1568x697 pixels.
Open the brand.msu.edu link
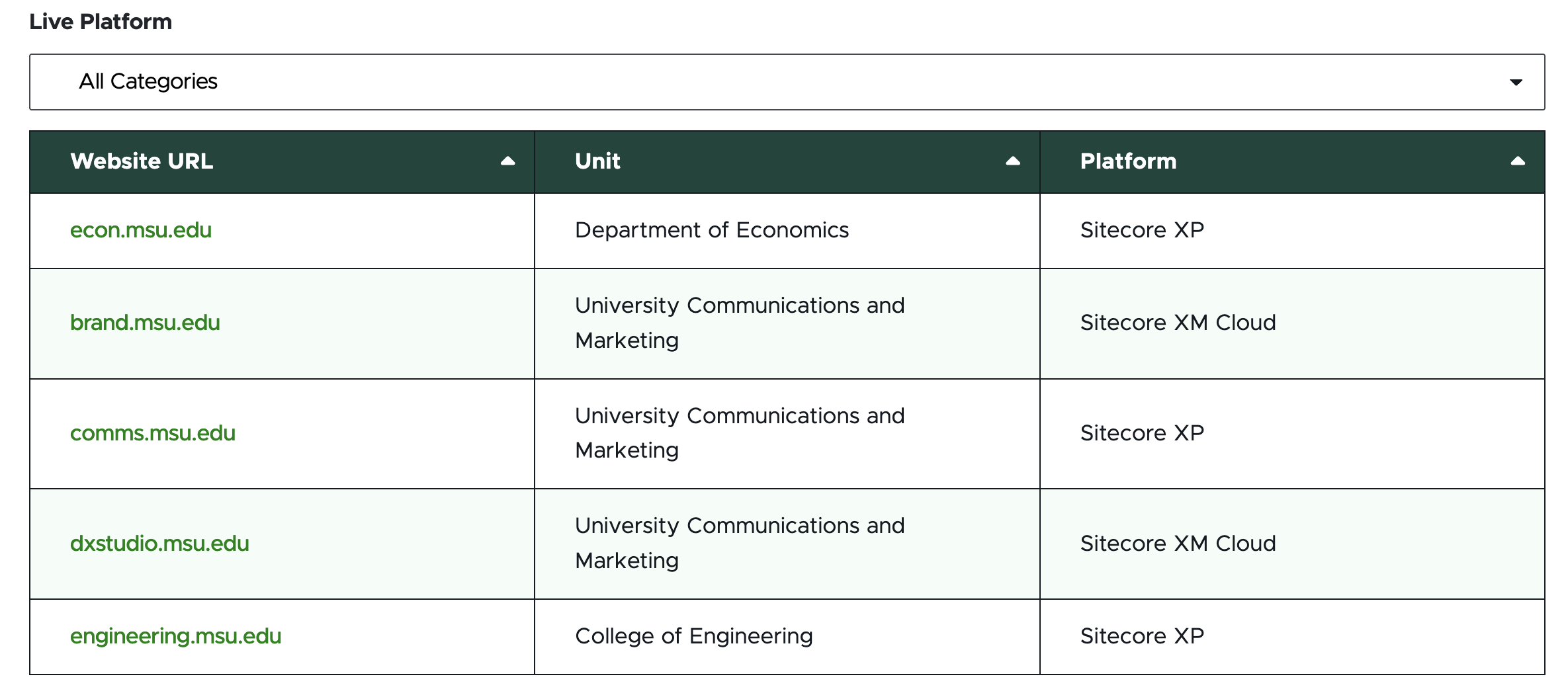coord(145,323)
